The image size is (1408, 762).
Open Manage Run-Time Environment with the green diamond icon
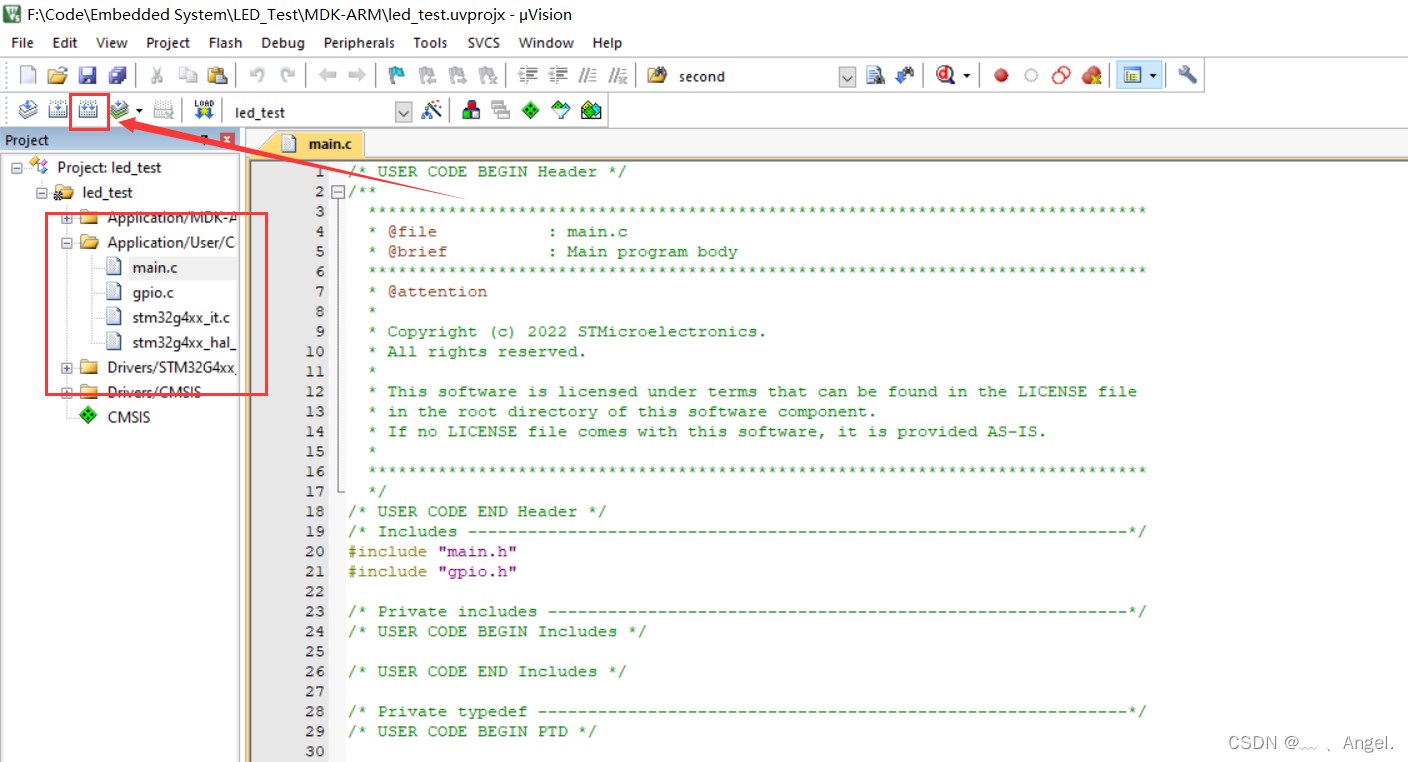point(530,111)
